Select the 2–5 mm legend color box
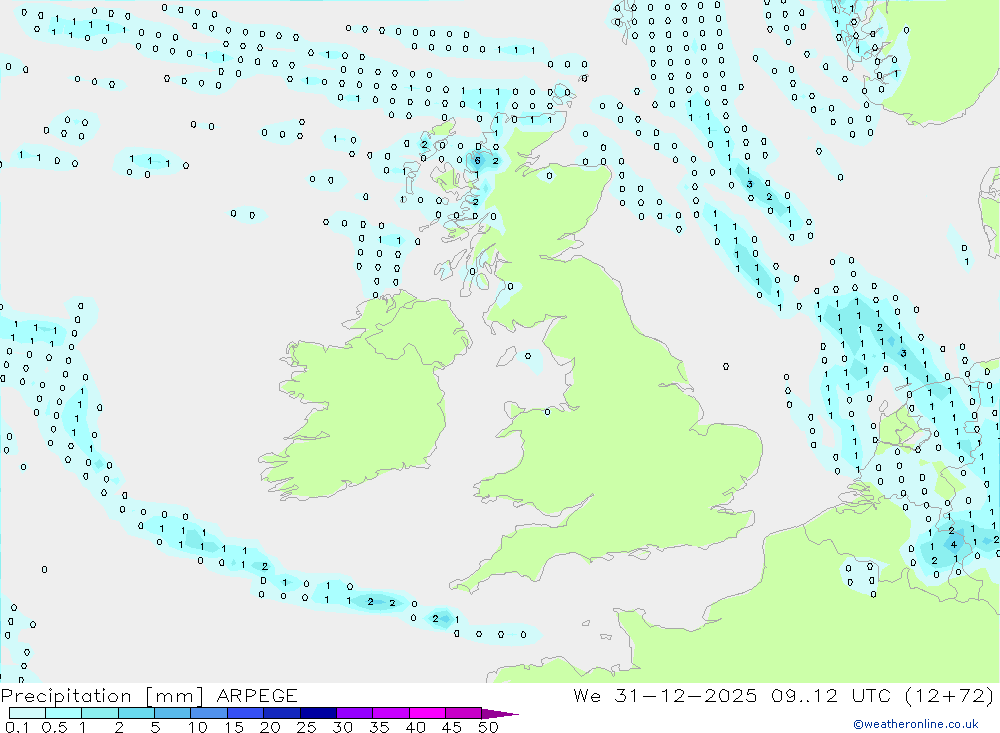Viewport: 1000px width, 733px height. point(136,713)
